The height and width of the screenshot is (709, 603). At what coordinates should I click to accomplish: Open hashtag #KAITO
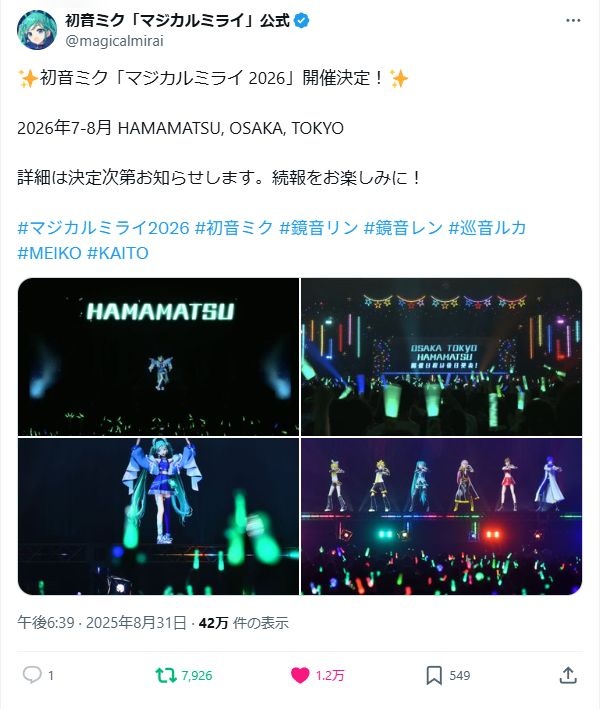tap(118, 253)
